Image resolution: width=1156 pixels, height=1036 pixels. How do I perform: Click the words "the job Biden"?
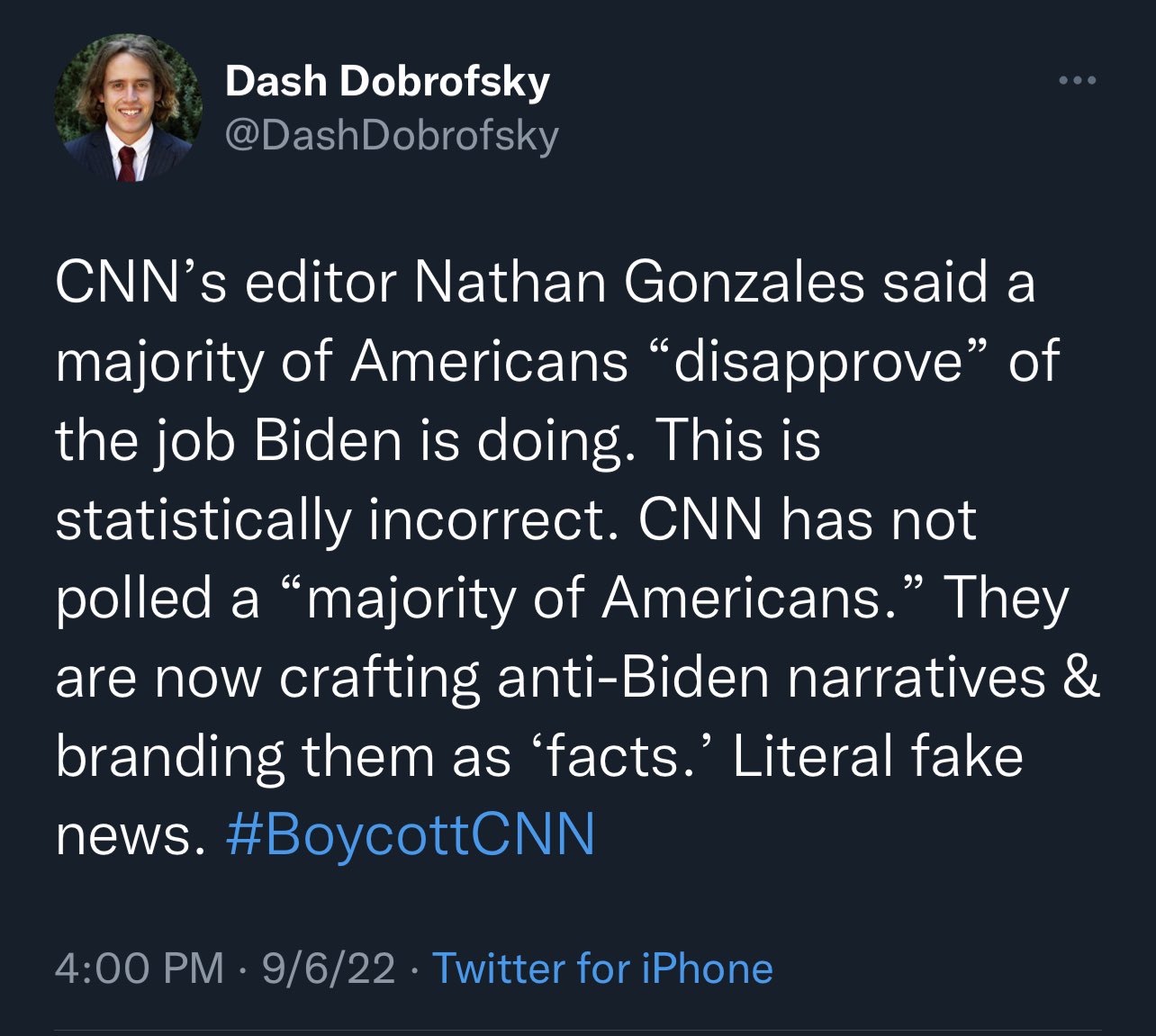[x=228, y=441]
